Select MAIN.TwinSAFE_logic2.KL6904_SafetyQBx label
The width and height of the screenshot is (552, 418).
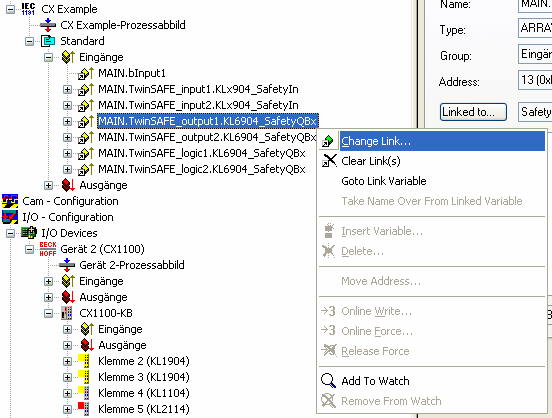click(202, 169)
